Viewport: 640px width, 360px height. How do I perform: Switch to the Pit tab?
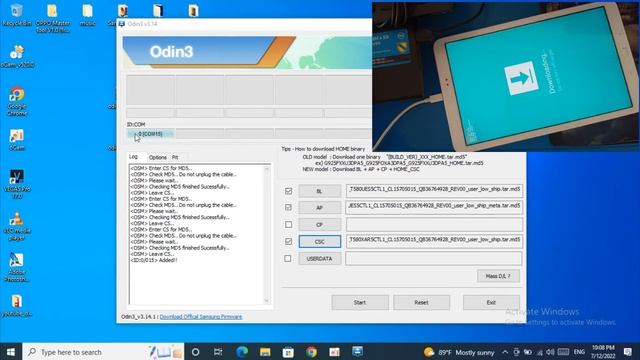coord(175,158)
